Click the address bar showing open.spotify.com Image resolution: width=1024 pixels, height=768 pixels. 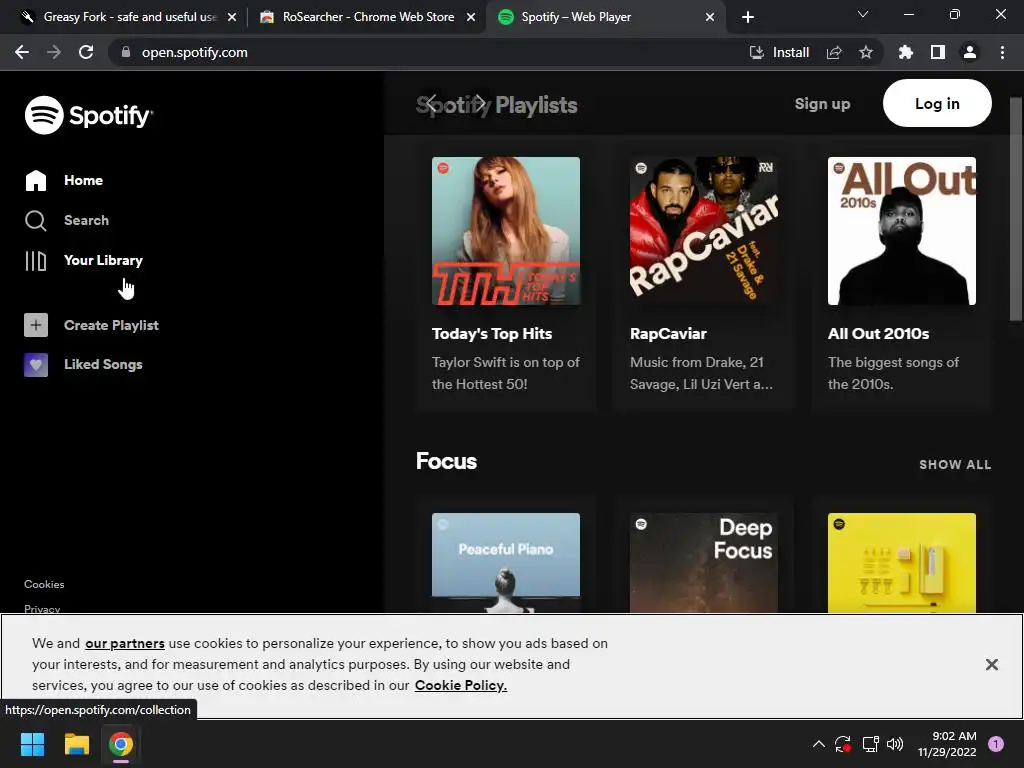(x=496, y=52)
